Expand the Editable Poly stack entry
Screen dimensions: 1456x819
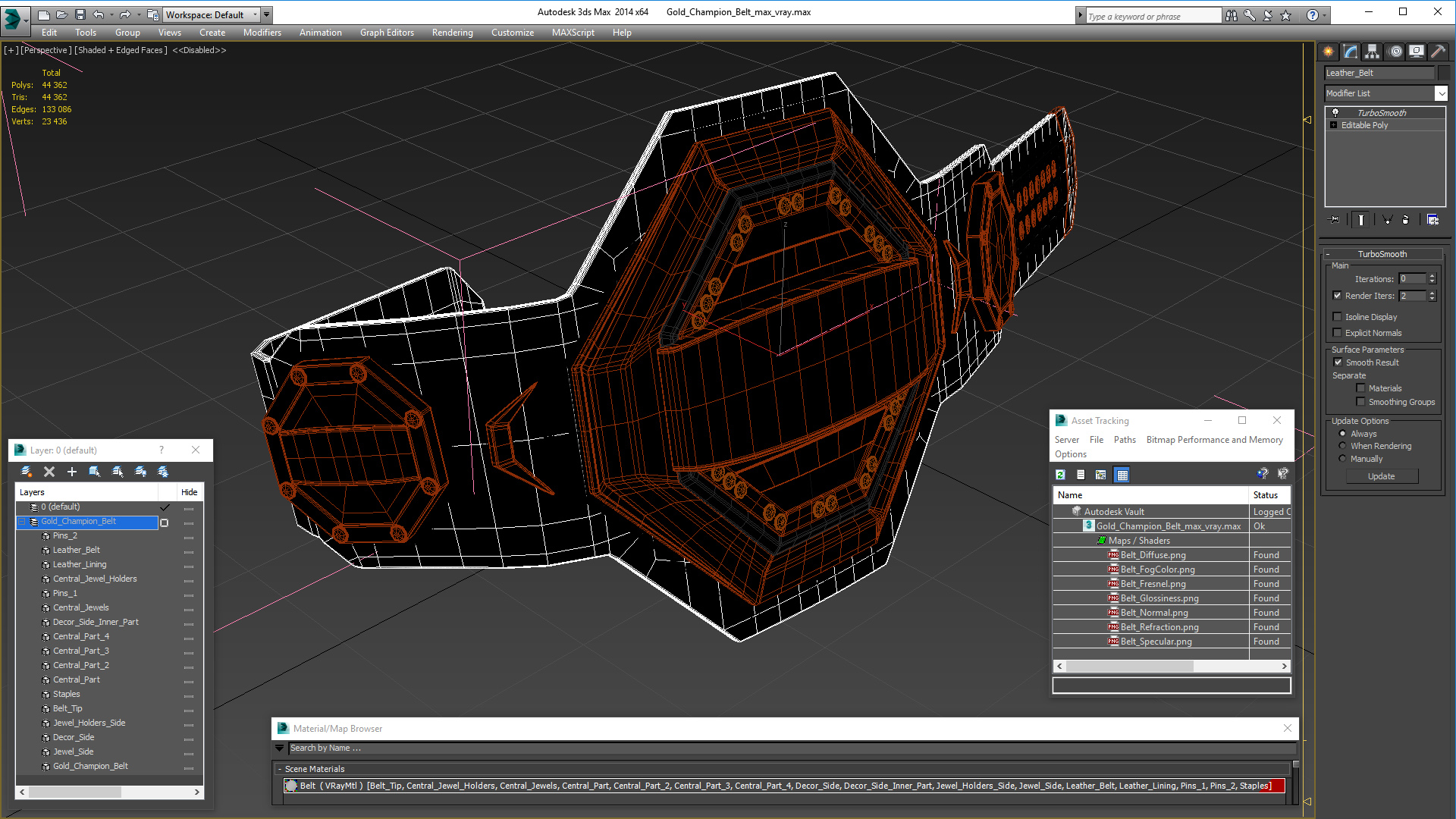coord(1334,125)
